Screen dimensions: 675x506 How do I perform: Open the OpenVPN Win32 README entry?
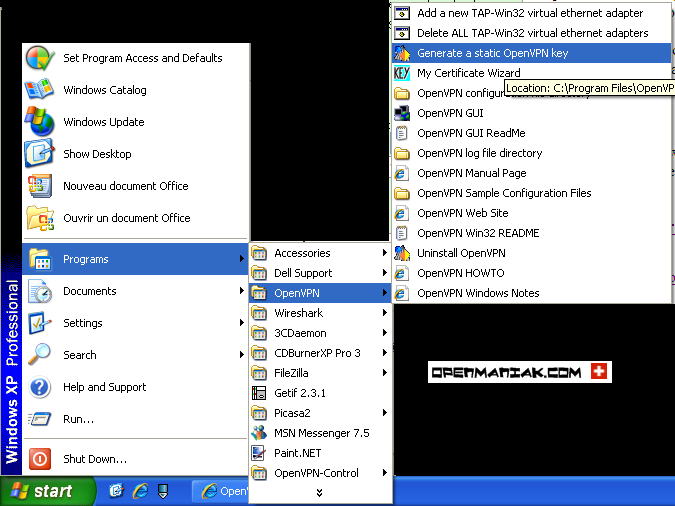coord(532,233)
